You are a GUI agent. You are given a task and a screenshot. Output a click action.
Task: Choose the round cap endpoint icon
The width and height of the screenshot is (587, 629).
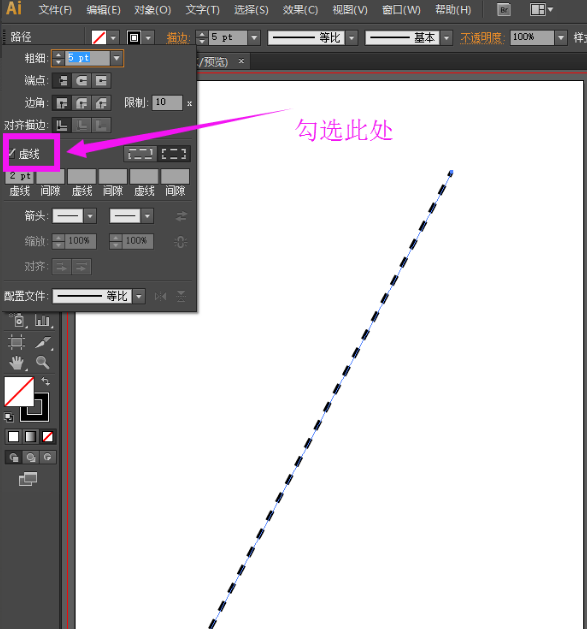tap(82, 81)
